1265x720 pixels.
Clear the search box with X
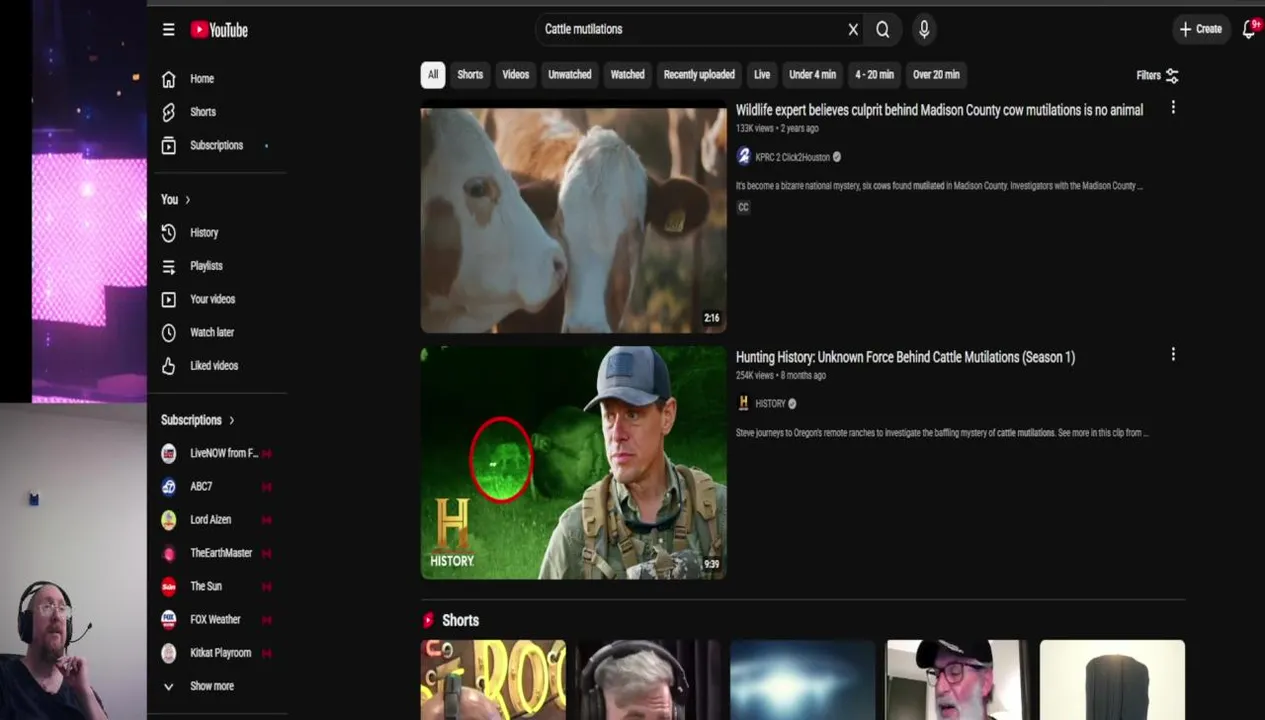(853, 30)
